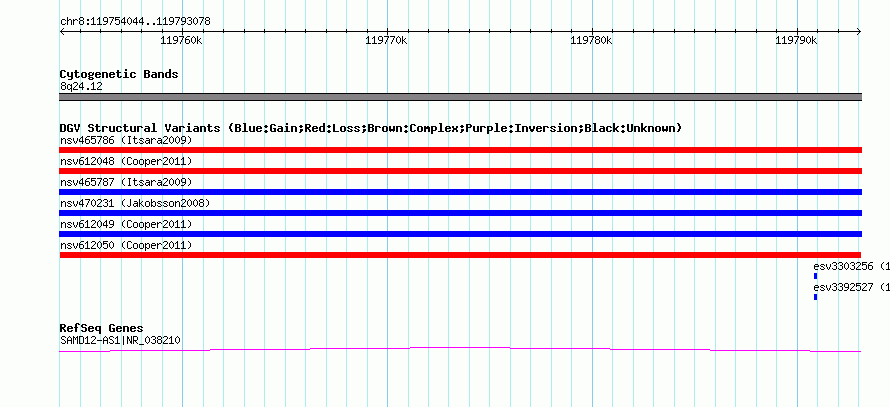Click the nsv612049 (Cooper2011) blue bar
Screen dimensions: 890x407
[x=460, y=234]
